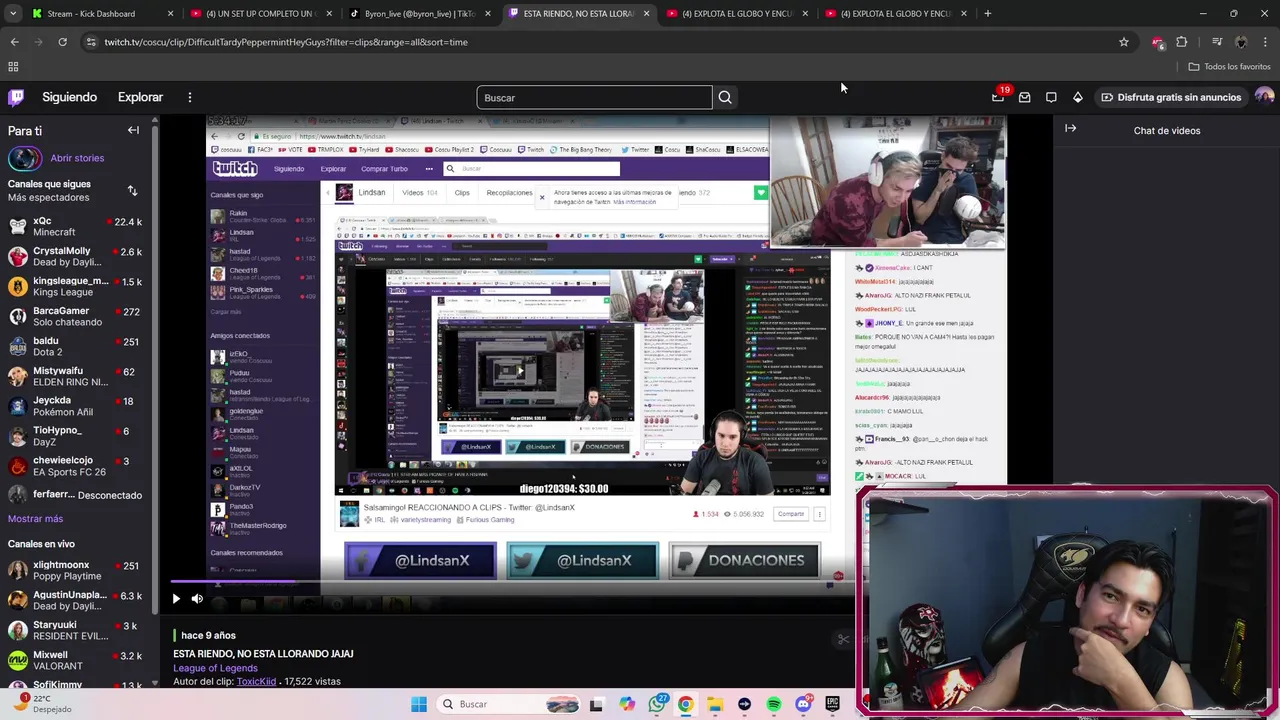Open the Chrome extensions puzzle icon

(x=1182, y=42)
